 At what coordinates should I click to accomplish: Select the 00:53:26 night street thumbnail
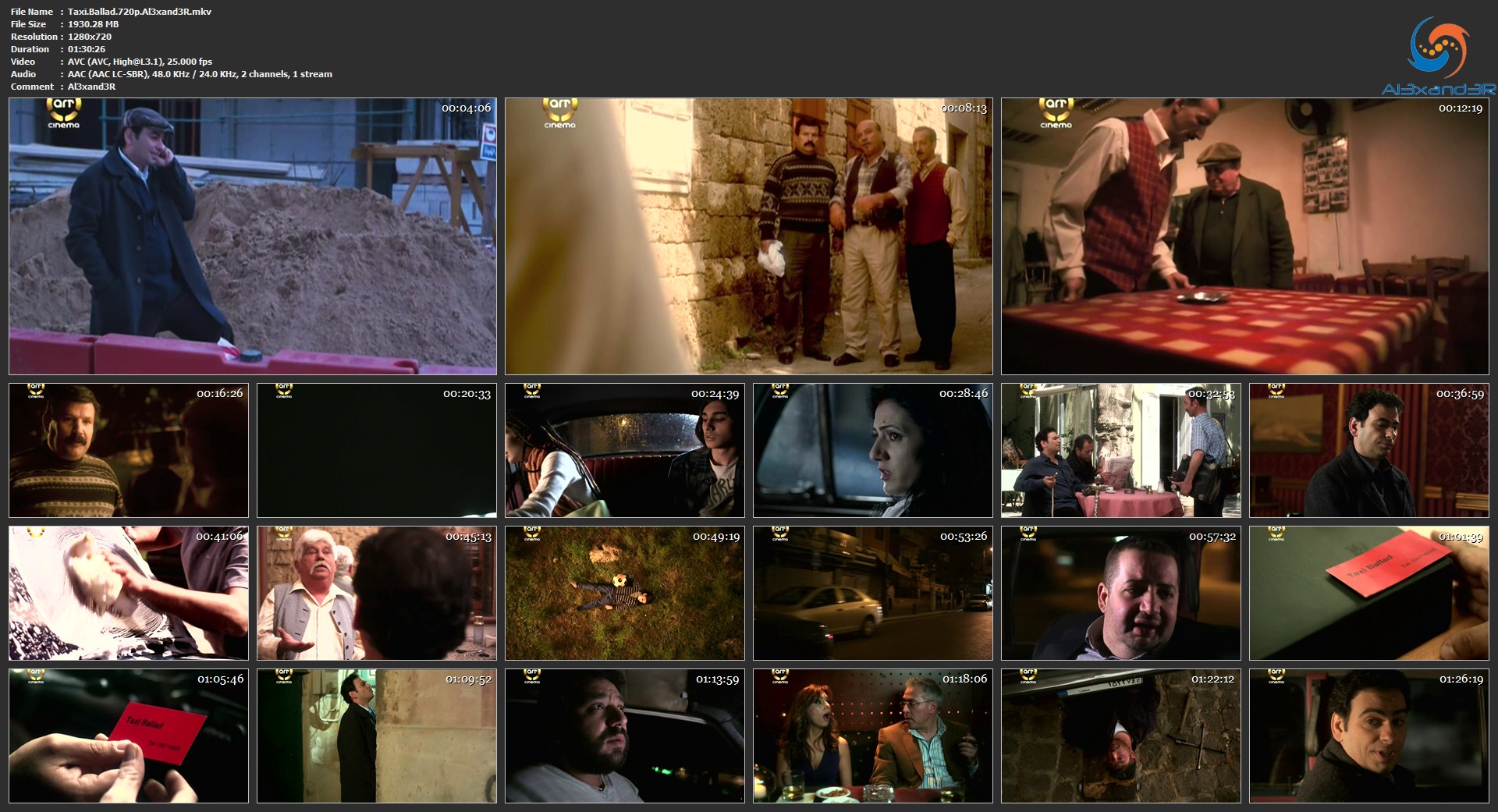coord(873,593)
